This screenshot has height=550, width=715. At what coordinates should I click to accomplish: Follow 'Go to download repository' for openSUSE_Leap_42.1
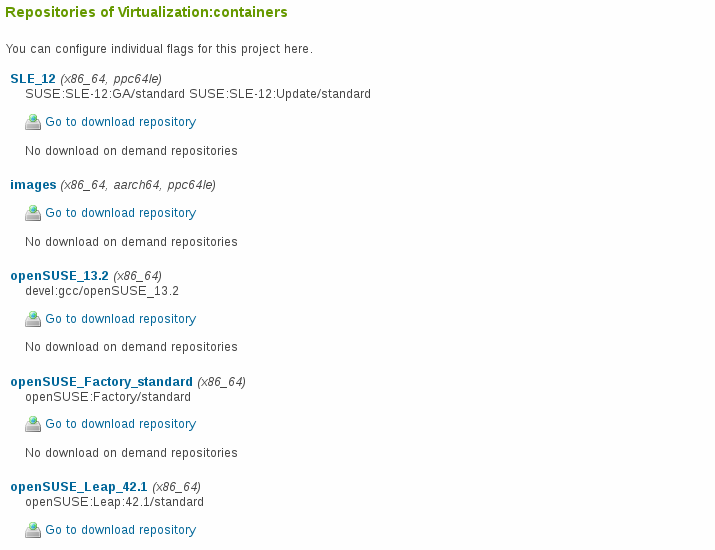[x=120, y=530]
